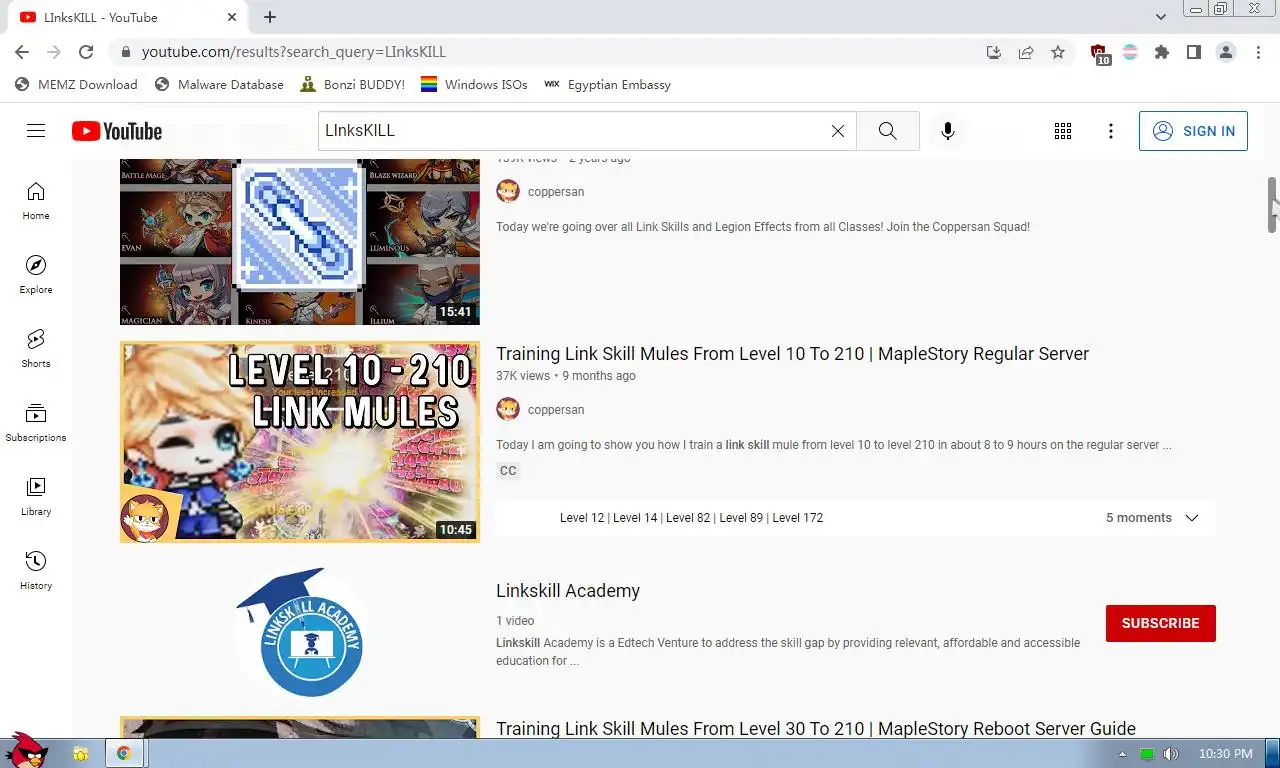Image resolution: width=1280 pixels, height=768 pixels.
Task: Open Subscriptions in sidebar
Action: pyautogui.click(x=36, y=423)
